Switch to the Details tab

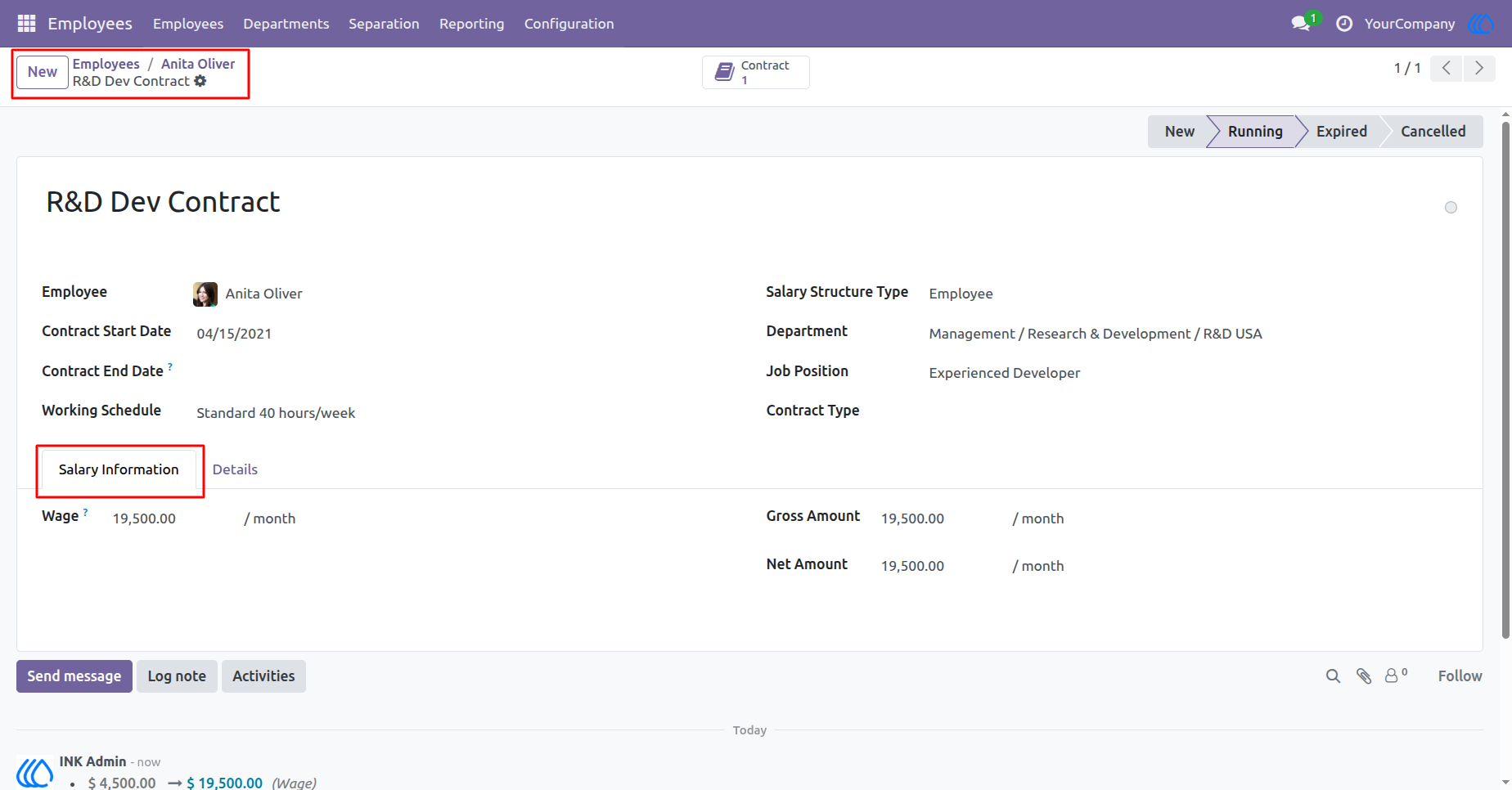235,469
